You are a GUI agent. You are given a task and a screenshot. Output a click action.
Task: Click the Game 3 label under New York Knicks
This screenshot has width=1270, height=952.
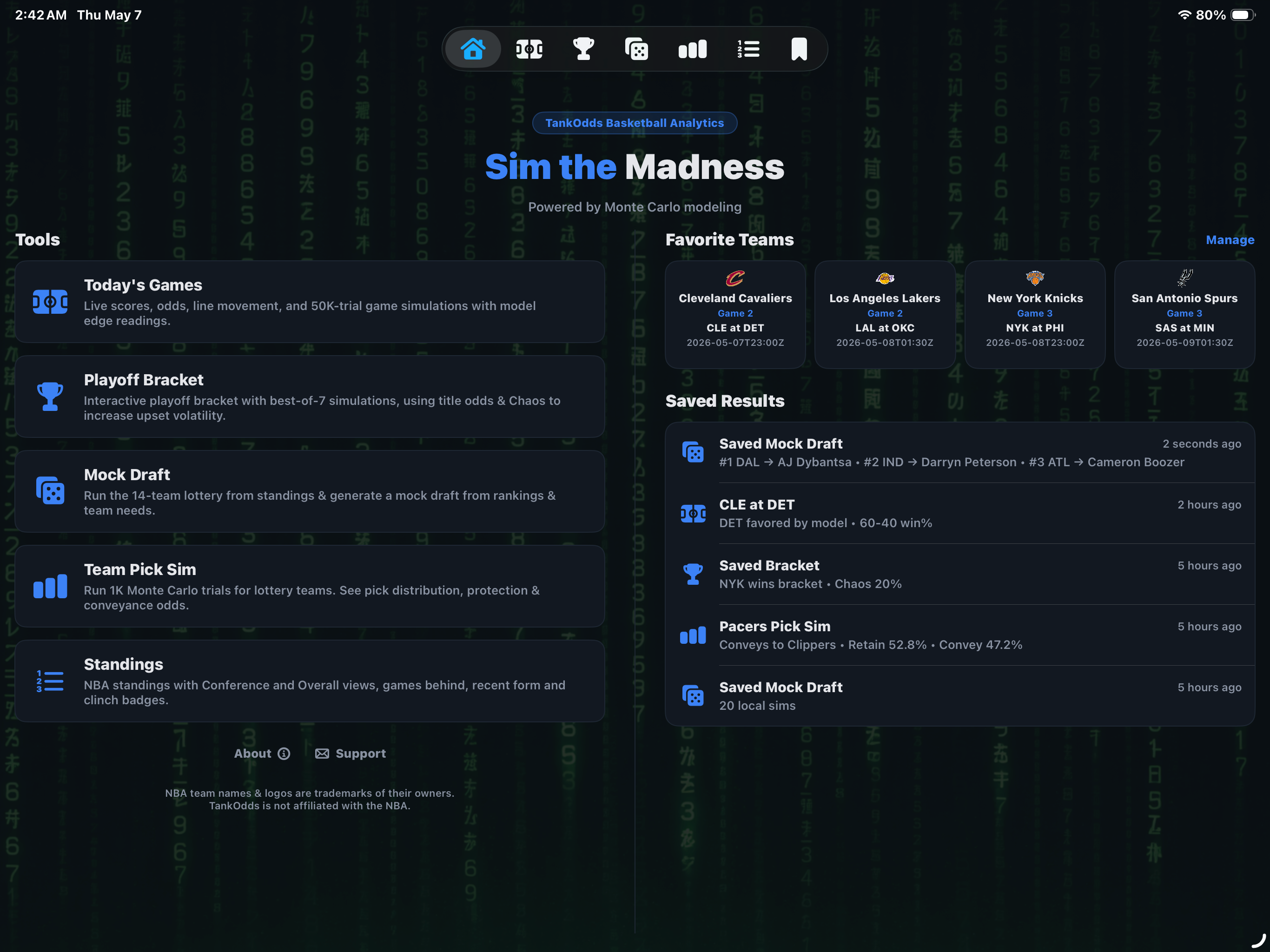pos(1035,313)
